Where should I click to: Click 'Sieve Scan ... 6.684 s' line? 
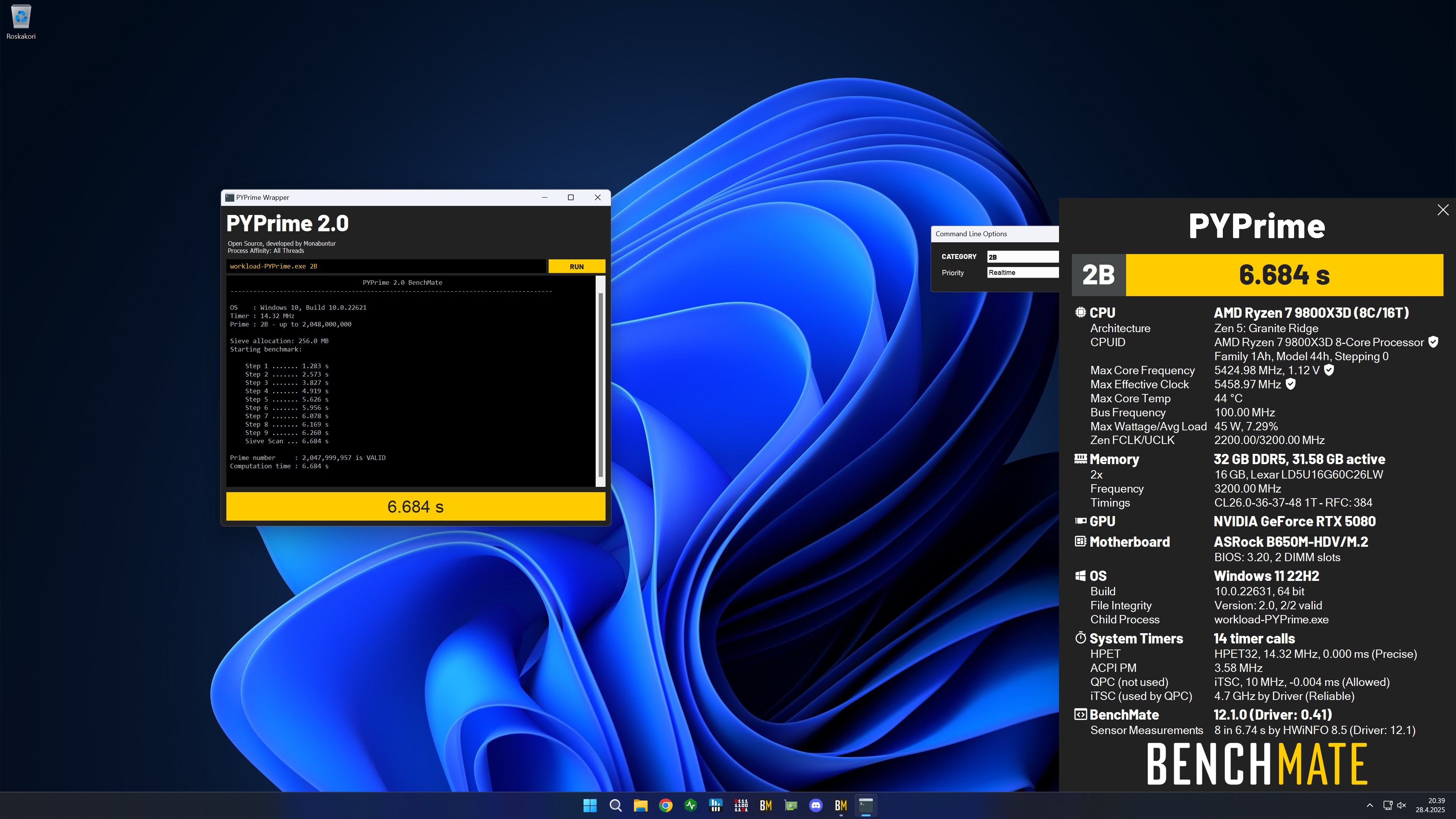287,441
